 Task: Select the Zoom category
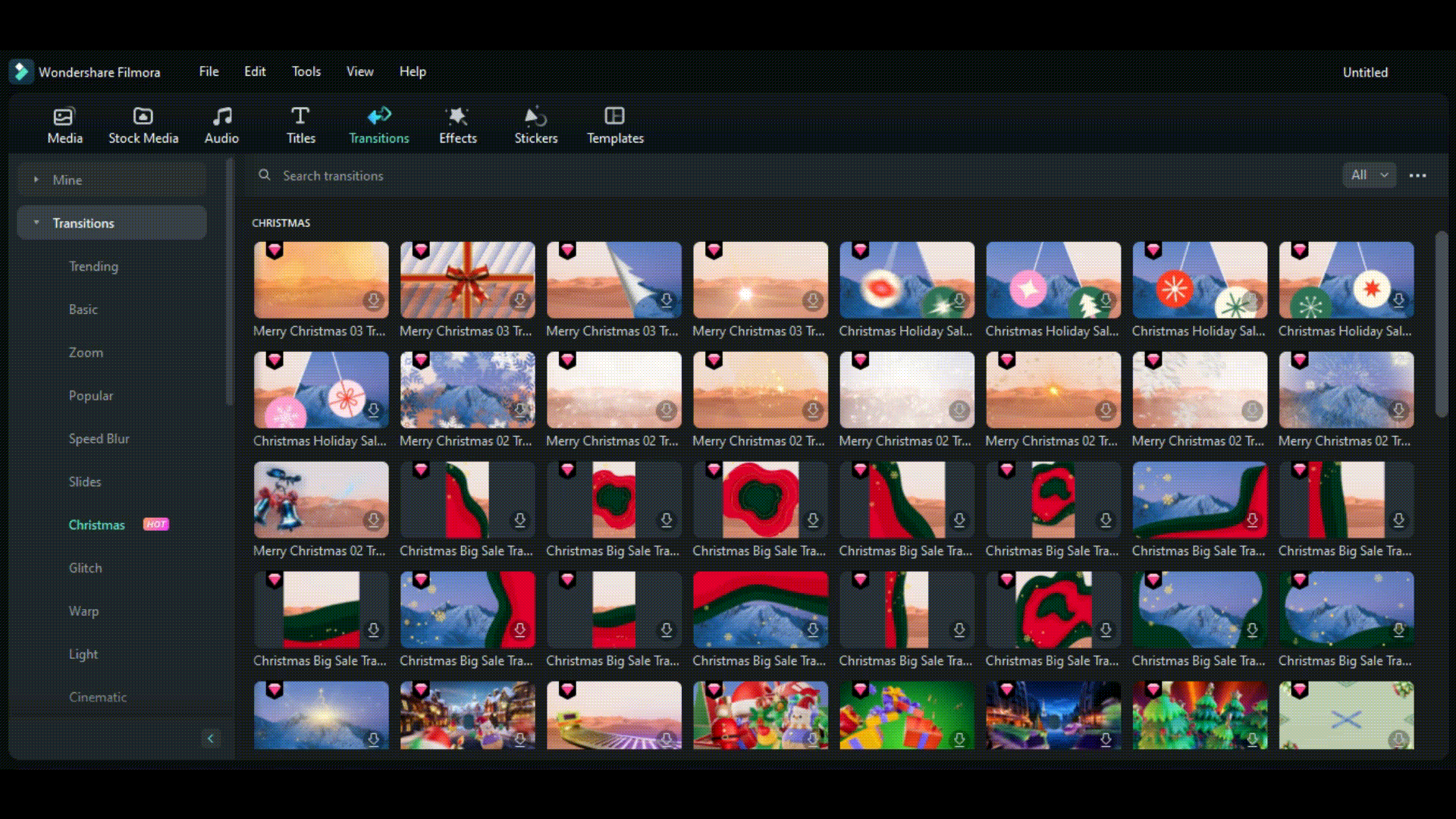coord(86,353)
